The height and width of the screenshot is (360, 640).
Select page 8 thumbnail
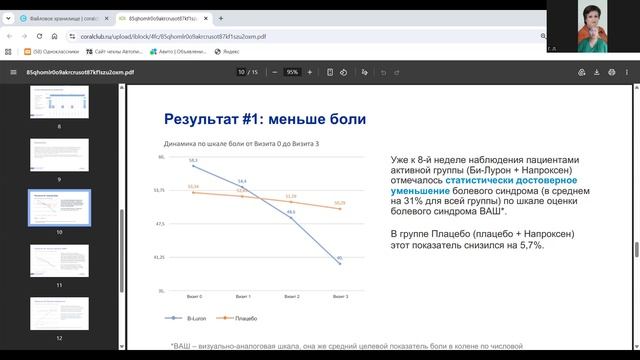59,102
